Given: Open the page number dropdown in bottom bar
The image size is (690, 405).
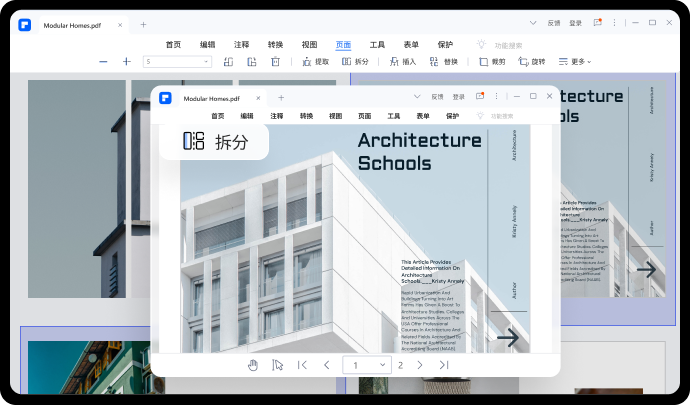Looking at the screenshot, I should 366,365.
